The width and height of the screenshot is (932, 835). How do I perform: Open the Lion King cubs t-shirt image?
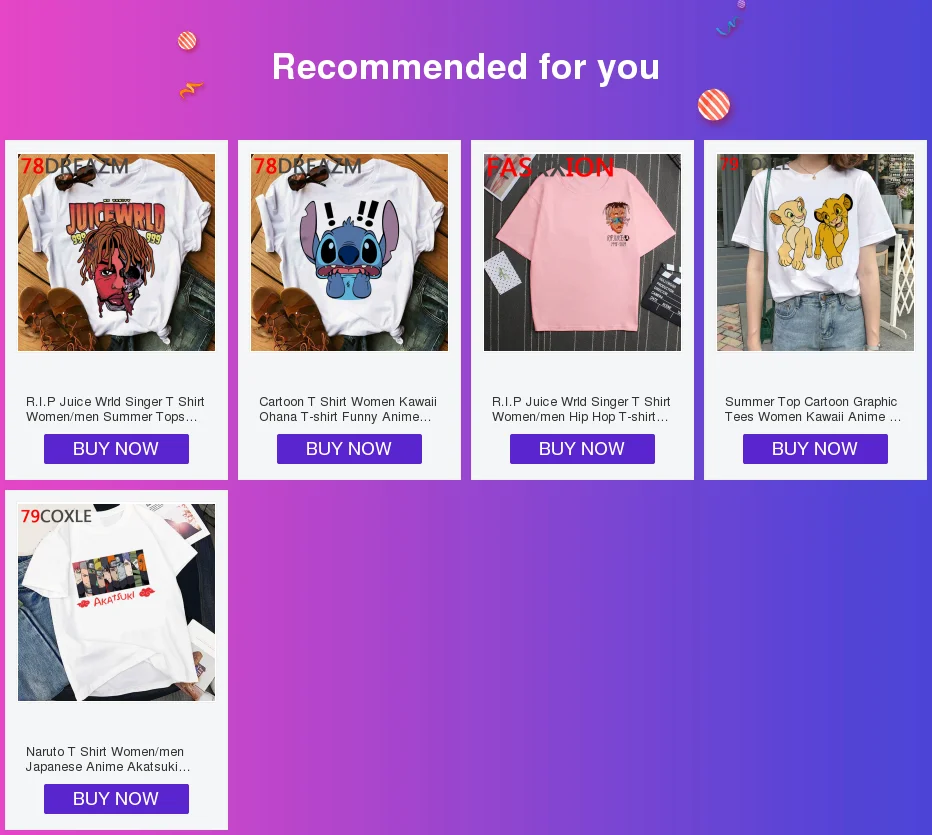pos(816,252)
